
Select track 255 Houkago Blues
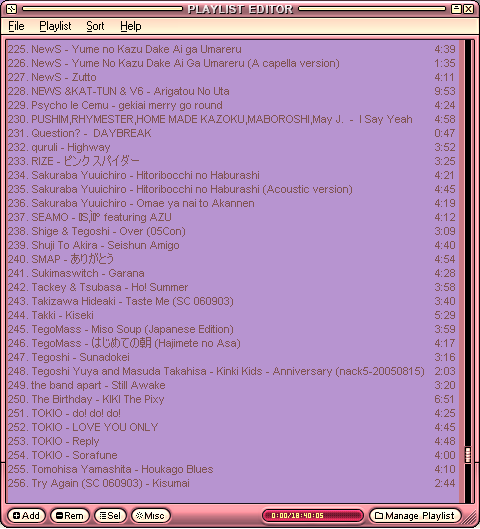point(232,469)
